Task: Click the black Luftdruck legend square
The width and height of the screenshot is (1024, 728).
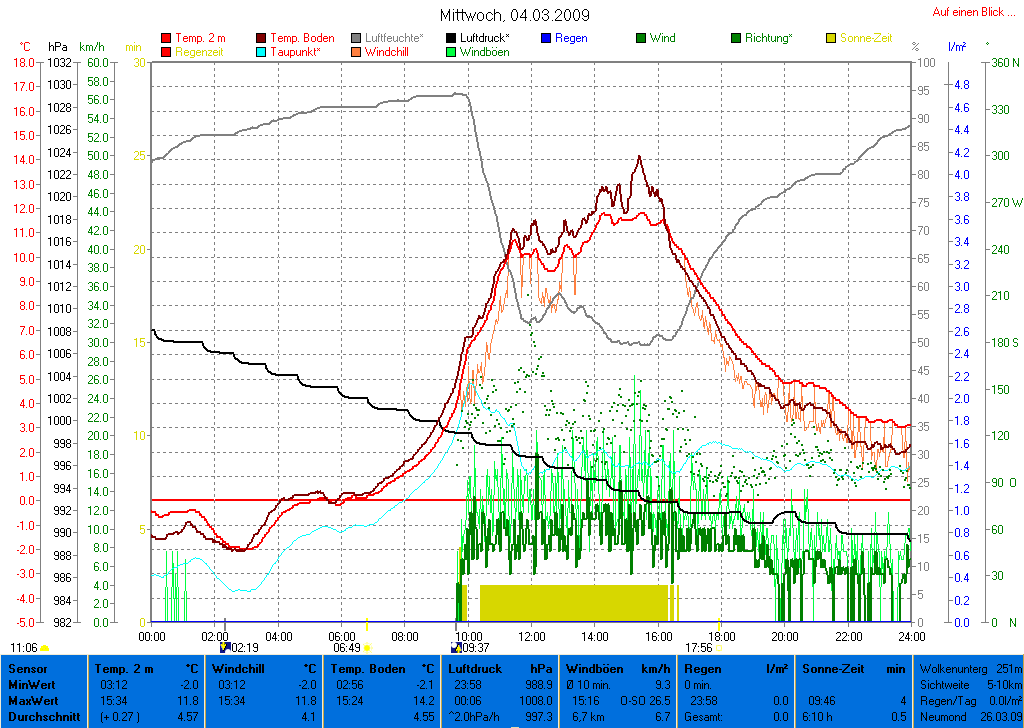Action: (452, 38)
